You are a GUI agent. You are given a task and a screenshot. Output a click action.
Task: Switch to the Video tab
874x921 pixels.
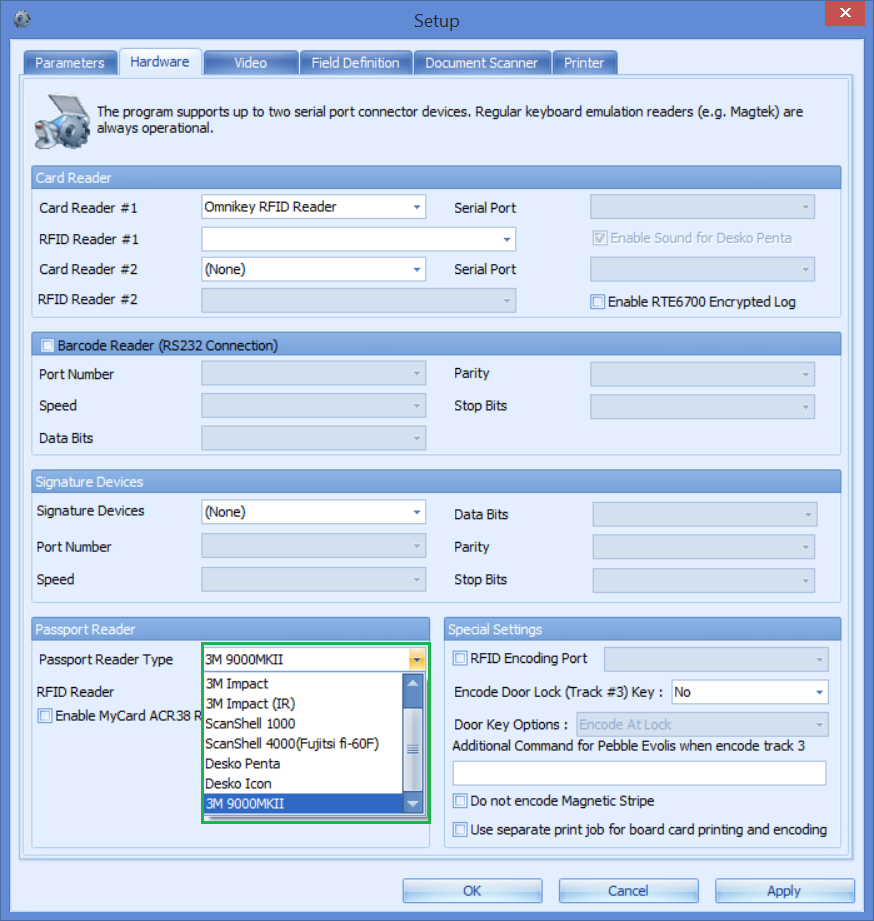click(250, 61)
